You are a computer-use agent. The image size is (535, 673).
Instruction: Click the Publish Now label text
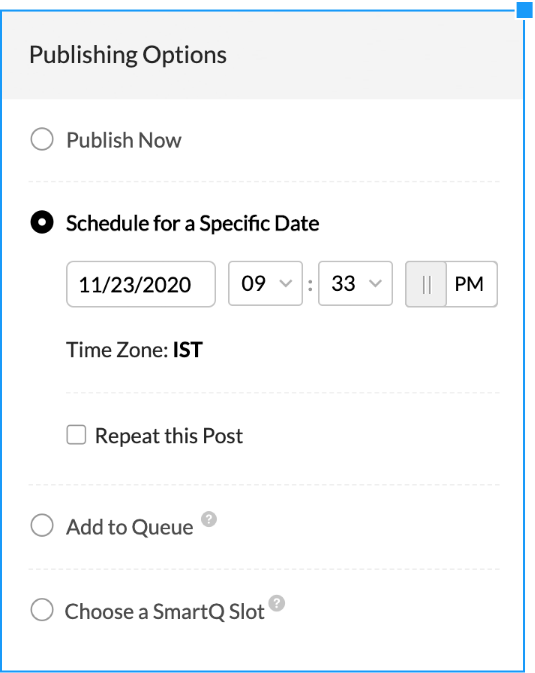(x=124, y=140)
